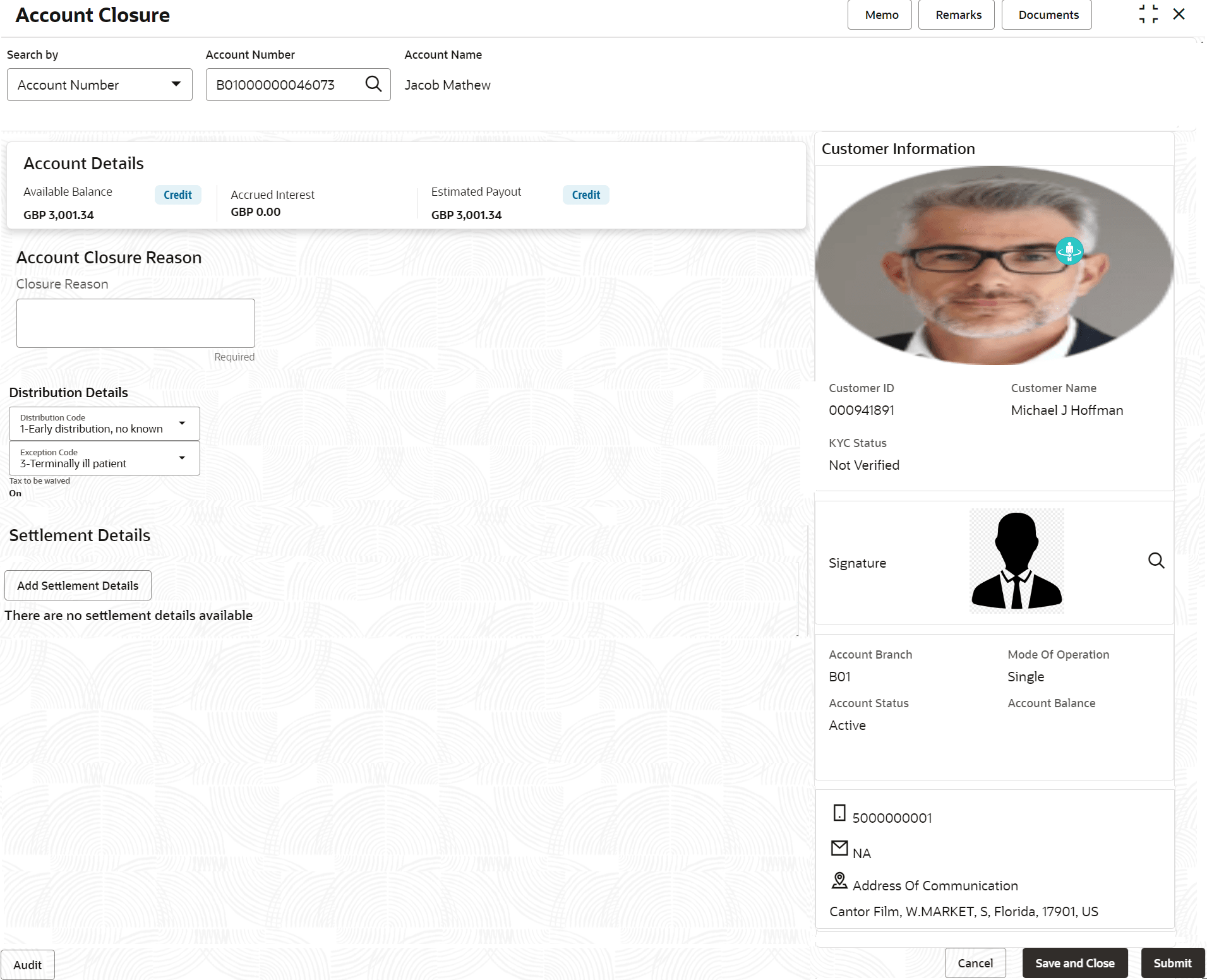
Task: Expand the Distribution Code dropdown
Action: coord(104,424)
